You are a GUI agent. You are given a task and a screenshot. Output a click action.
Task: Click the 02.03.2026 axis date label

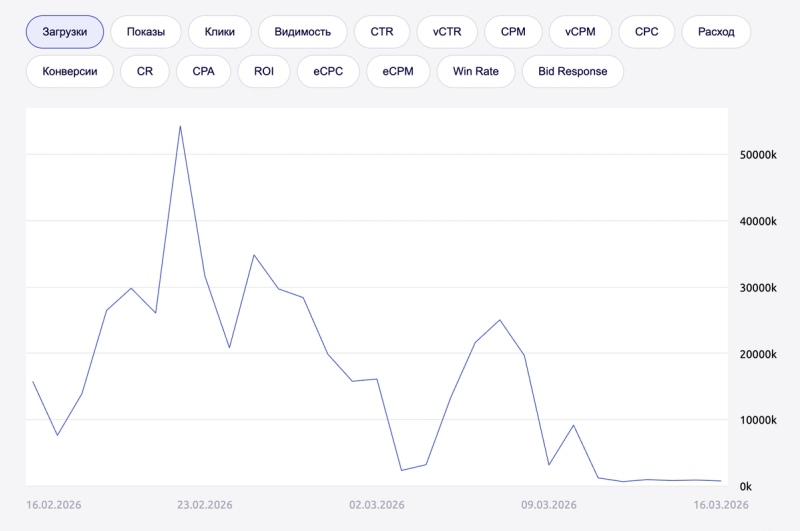377,505
